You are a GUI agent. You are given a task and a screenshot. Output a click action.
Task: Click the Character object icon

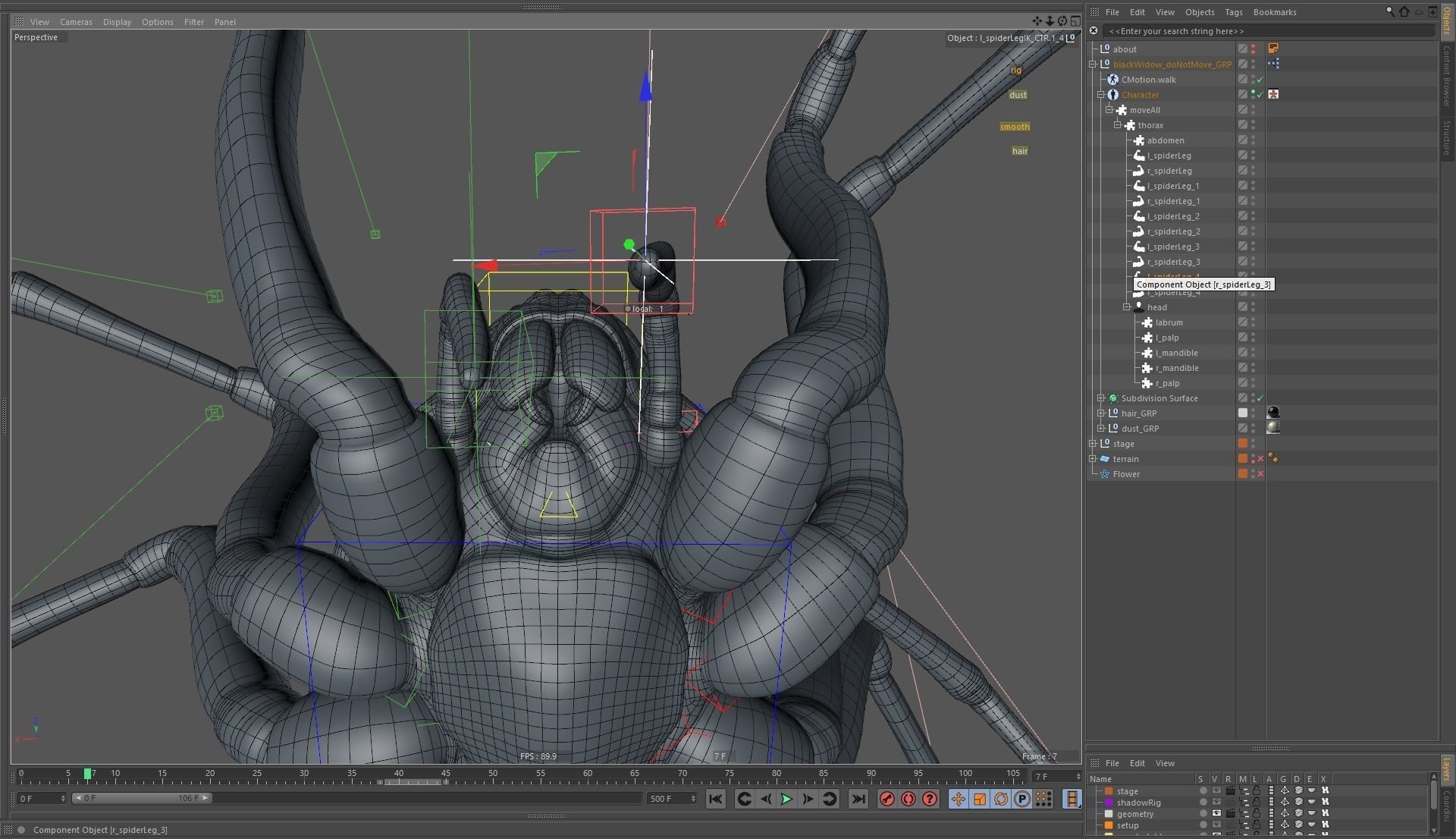coord(1112,95)
